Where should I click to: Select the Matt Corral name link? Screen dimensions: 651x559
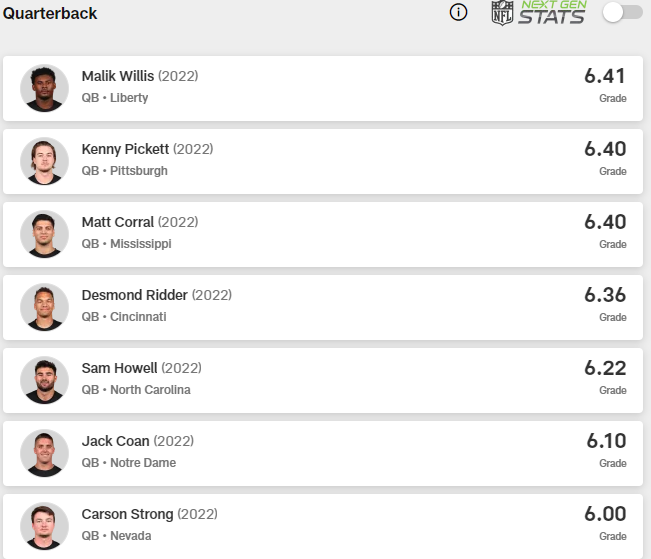[118, 222]
